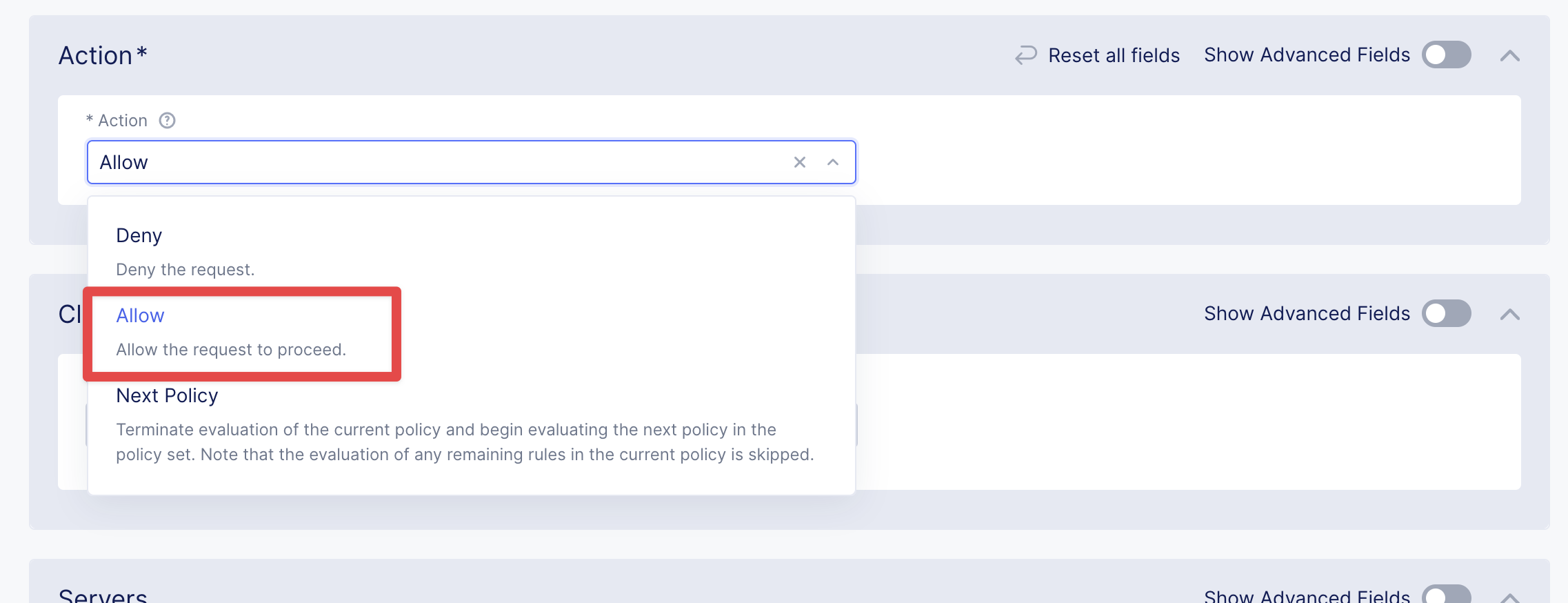This screenshot has width=1568, height=603.
Task: Click the Servers section heading
Action: (103, 595)
